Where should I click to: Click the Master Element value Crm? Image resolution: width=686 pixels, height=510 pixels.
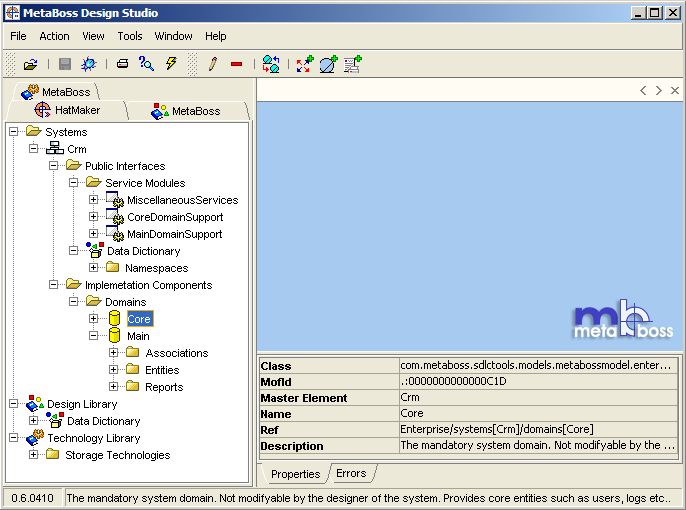(539, 397)
